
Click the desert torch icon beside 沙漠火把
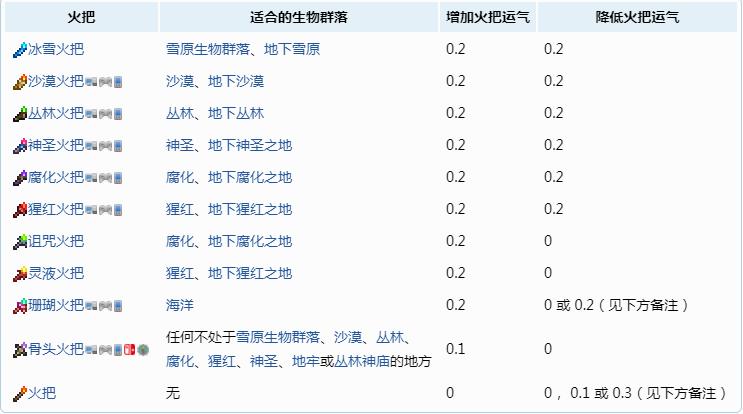20,81
